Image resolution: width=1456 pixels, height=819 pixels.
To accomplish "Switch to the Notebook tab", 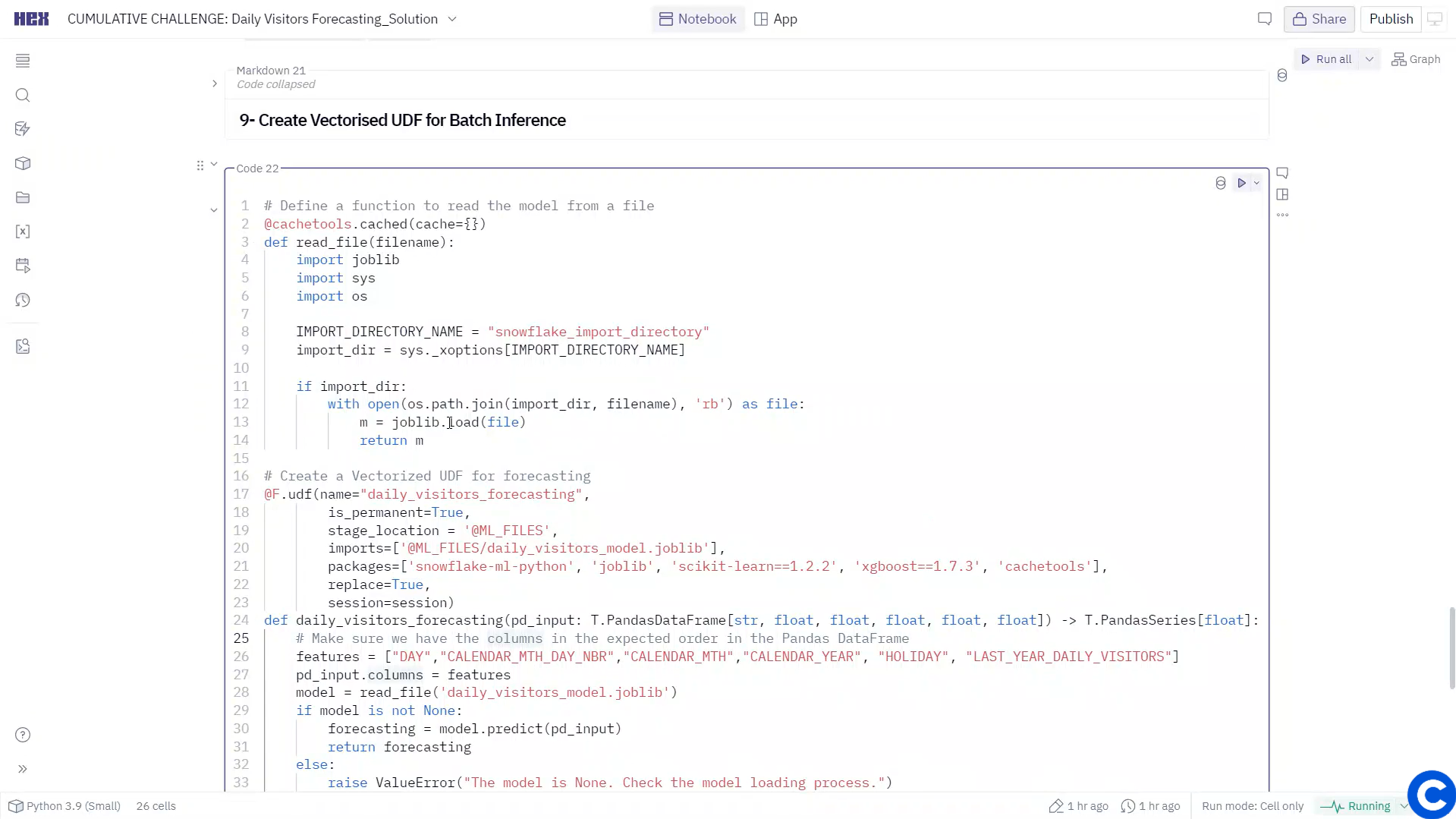I will (698, 19).
